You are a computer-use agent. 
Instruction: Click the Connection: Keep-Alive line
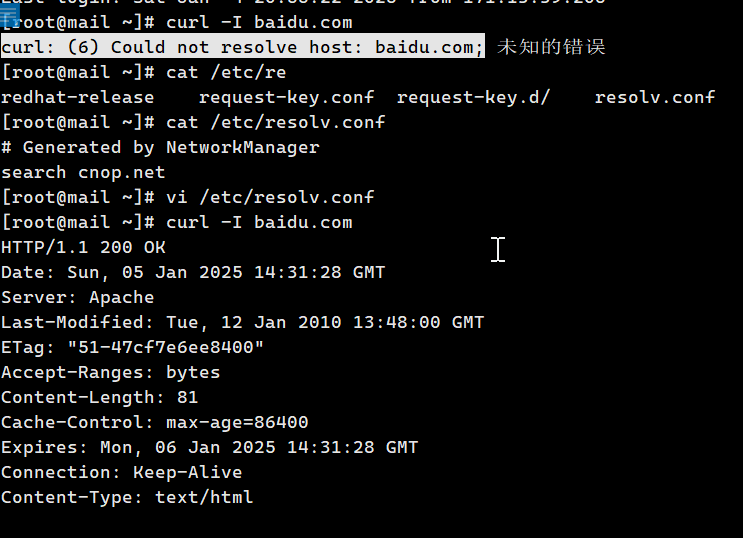[x=122, y=472]
